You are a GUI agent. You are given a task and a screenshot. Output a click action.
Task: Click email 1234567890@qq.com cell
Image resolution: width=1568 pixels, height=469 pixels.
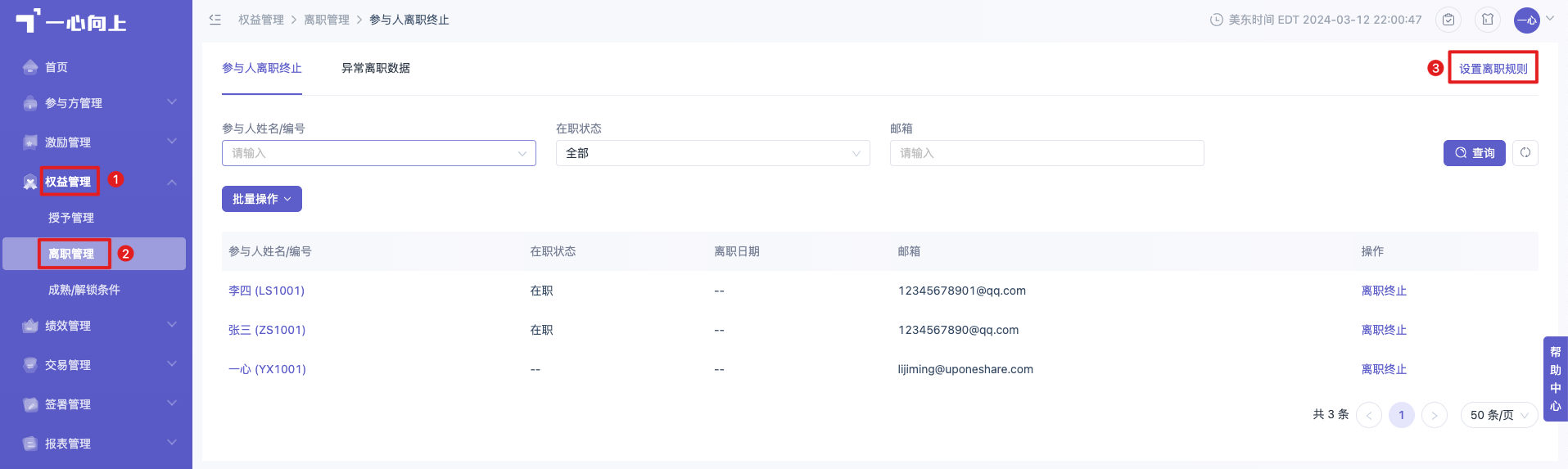coord(959,330)
